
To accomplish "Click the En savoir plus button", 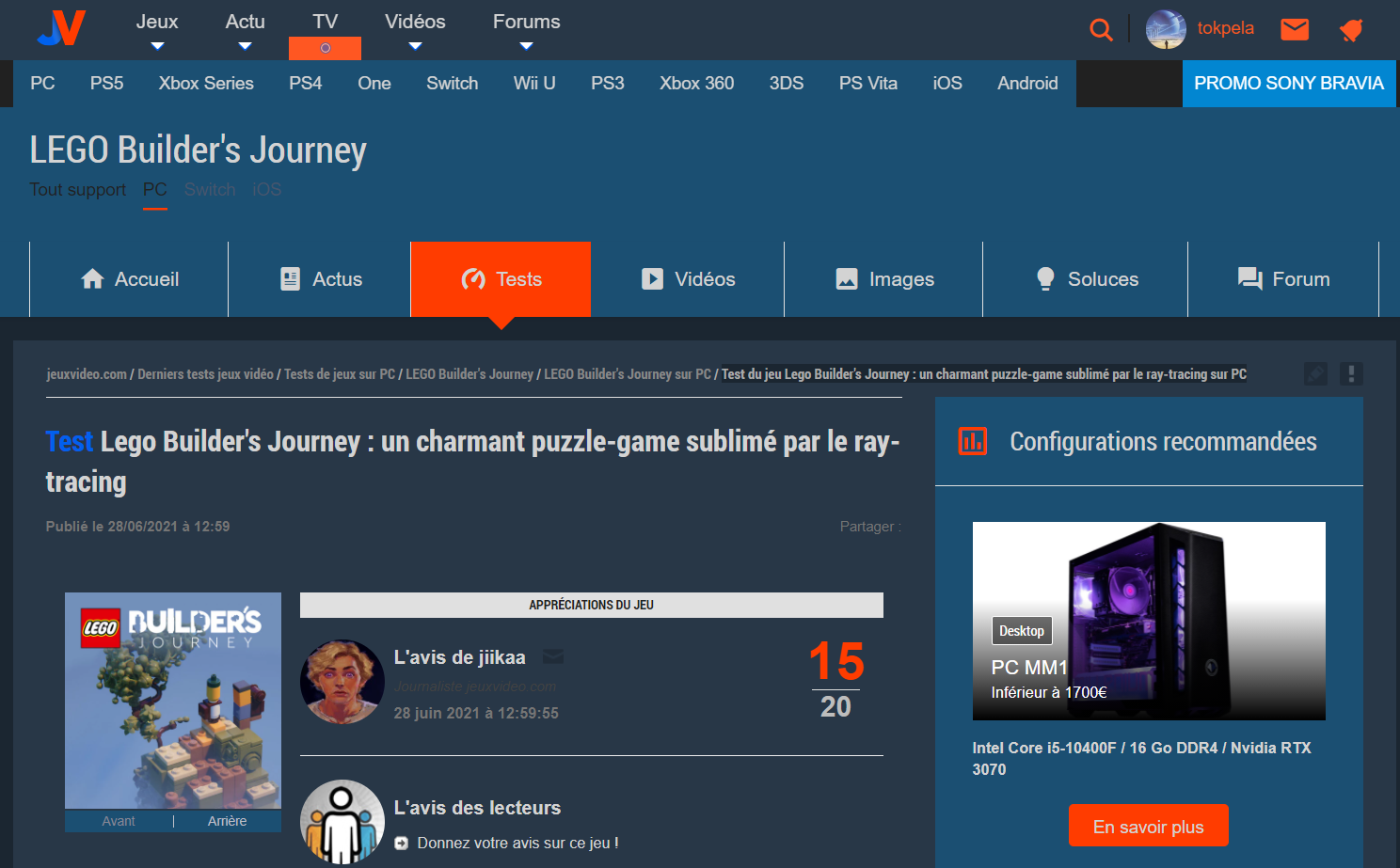I will (1148, 826).
